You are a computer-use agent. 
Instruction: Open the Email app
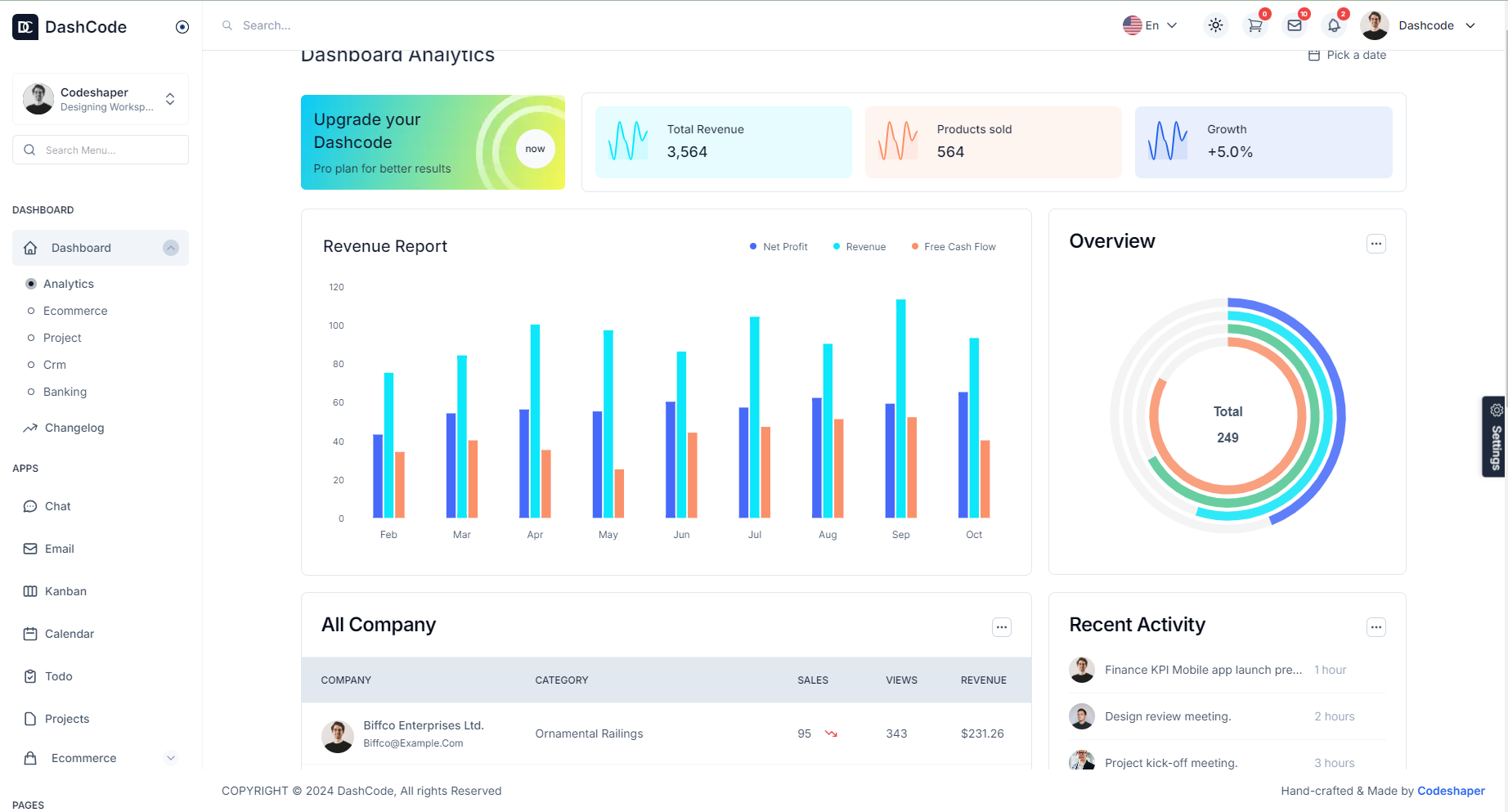coord(60,549)
